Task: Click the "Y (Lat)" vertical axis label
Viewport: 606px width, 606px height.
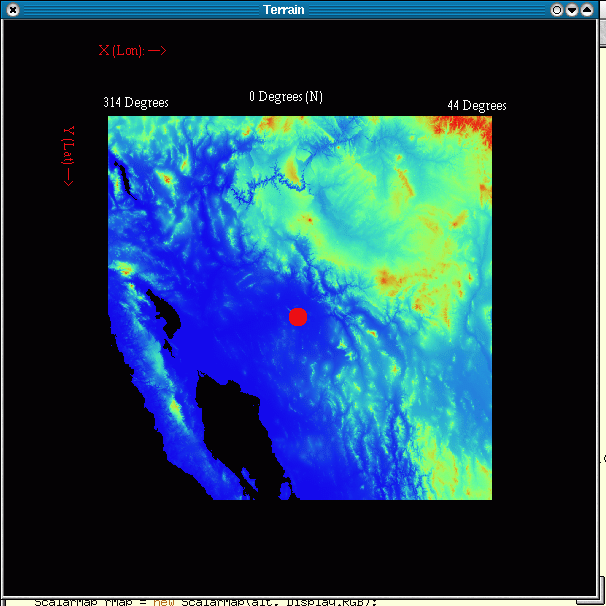Action: pyautogui.click(x=68, y=144)
